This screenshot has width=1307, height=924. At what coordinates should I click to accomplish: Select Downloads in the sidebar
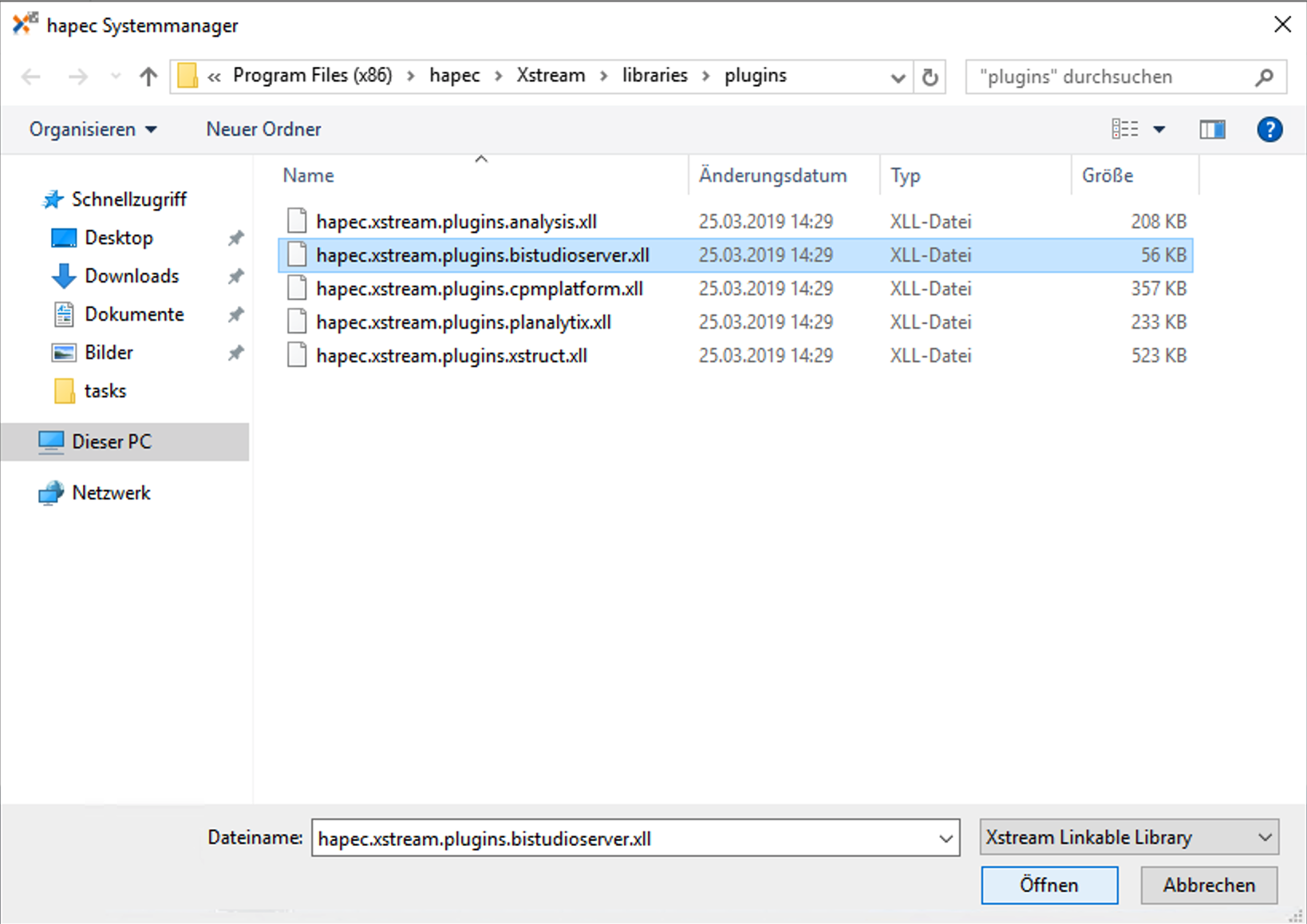tap(132, 276)
